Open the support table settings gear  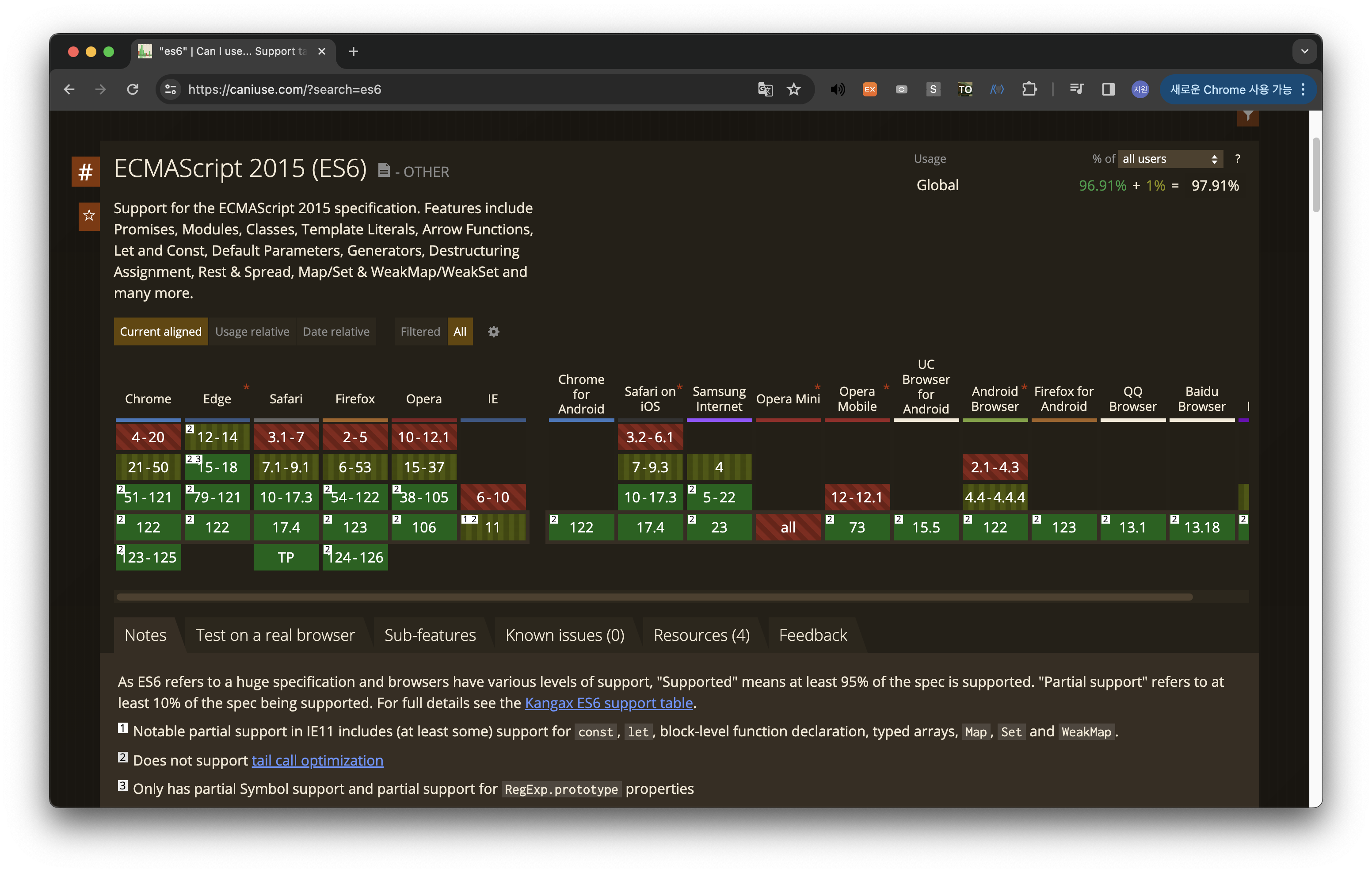493,332
